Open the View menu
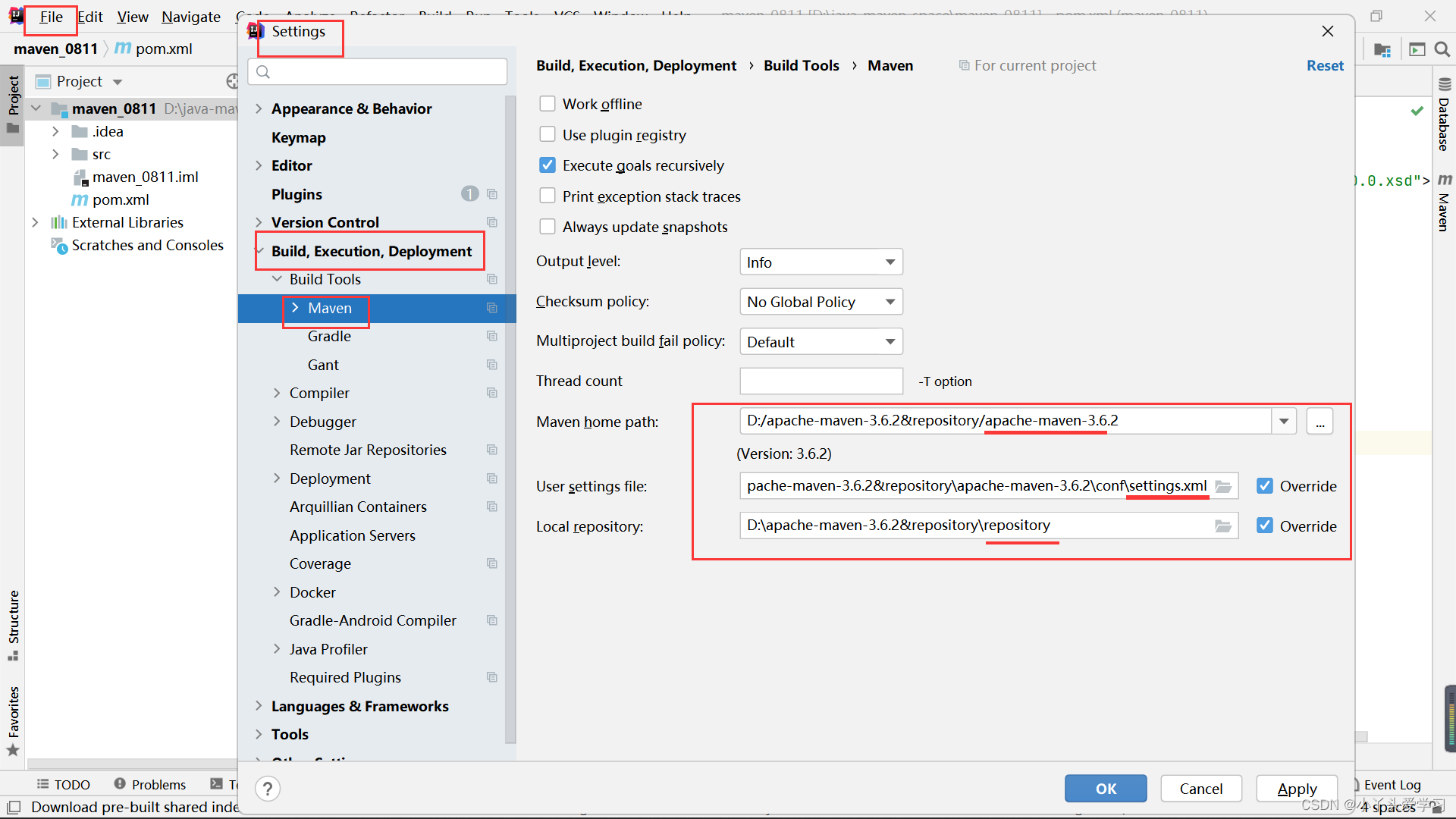The image size is (1456, 819). coord(133,17)
